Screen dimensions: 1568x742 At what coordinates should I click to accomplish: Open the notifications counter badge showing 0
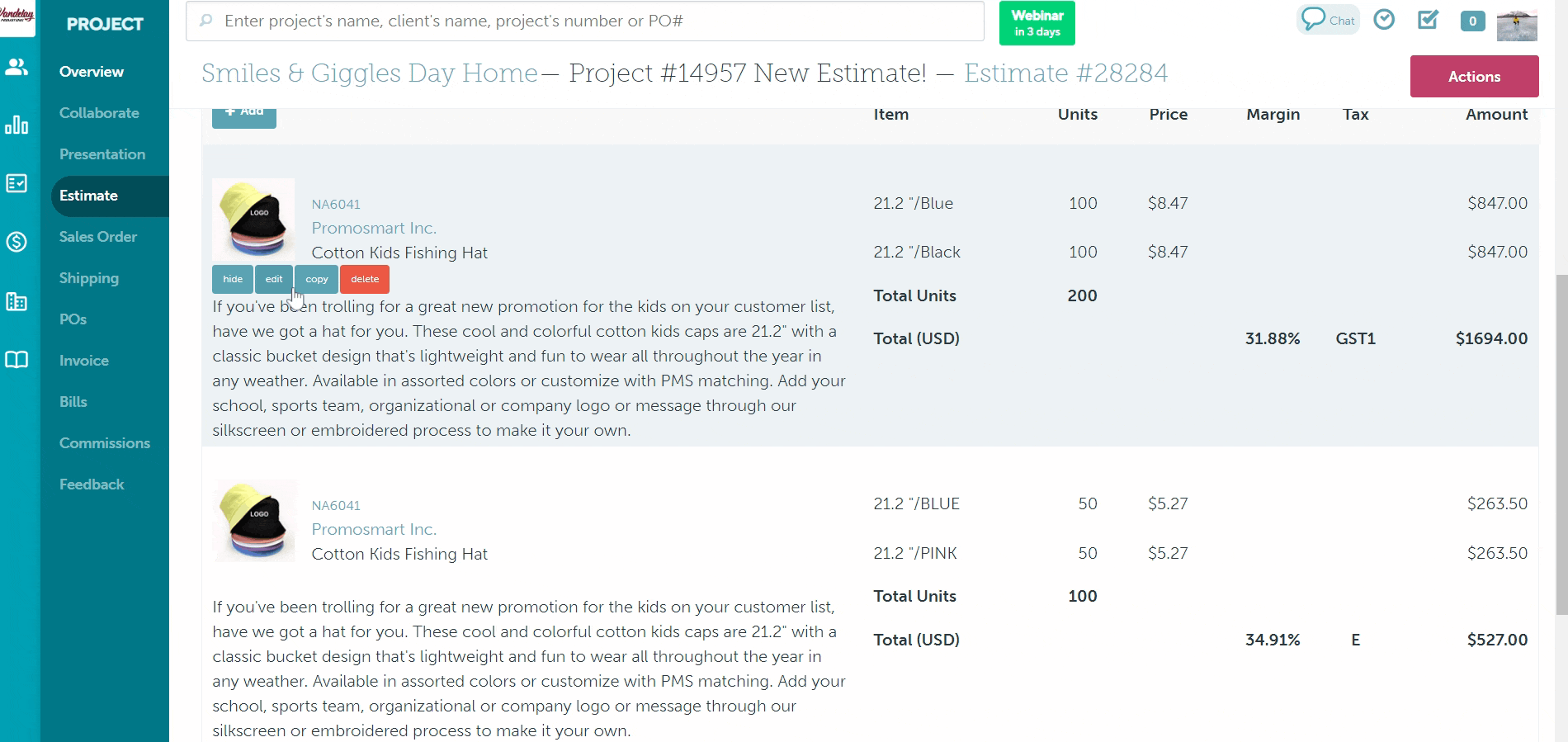coord(1472,21)
